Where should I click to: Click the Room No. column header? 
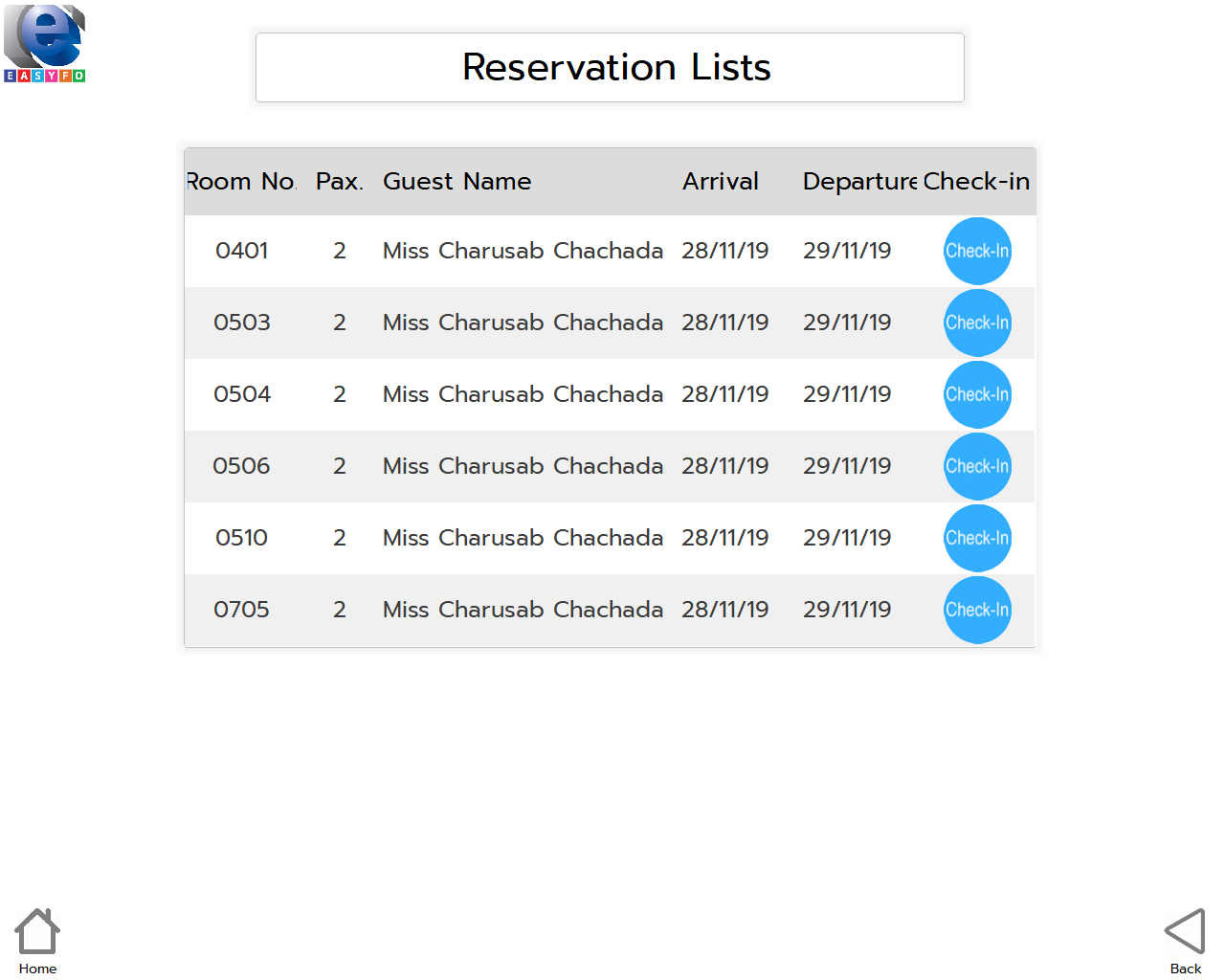(x=242, y=182)
